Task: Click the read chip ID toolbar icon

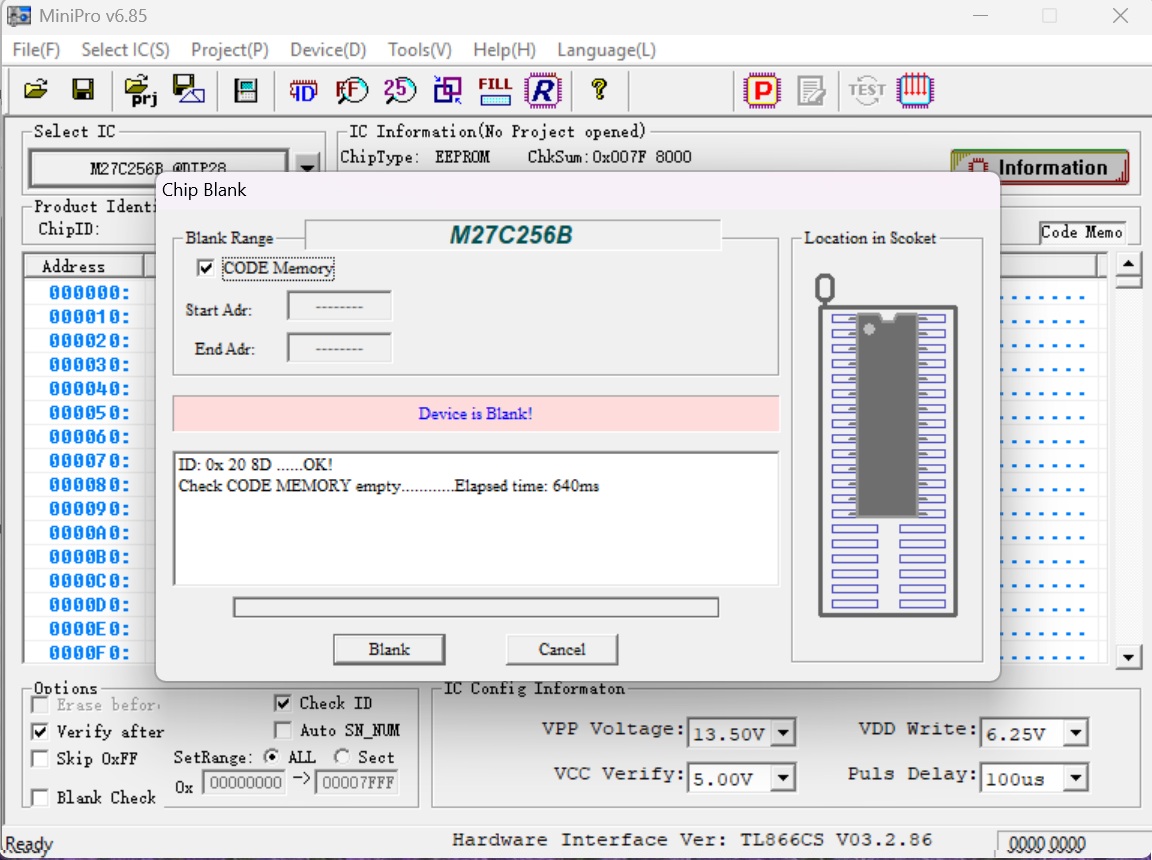Action: [x=303, y=91]
